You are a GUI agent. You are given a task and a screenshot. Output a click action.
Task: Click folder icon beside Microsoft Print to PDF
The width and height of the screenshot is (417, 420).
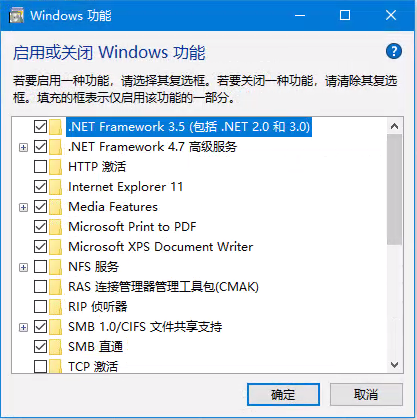coord(55,227)
